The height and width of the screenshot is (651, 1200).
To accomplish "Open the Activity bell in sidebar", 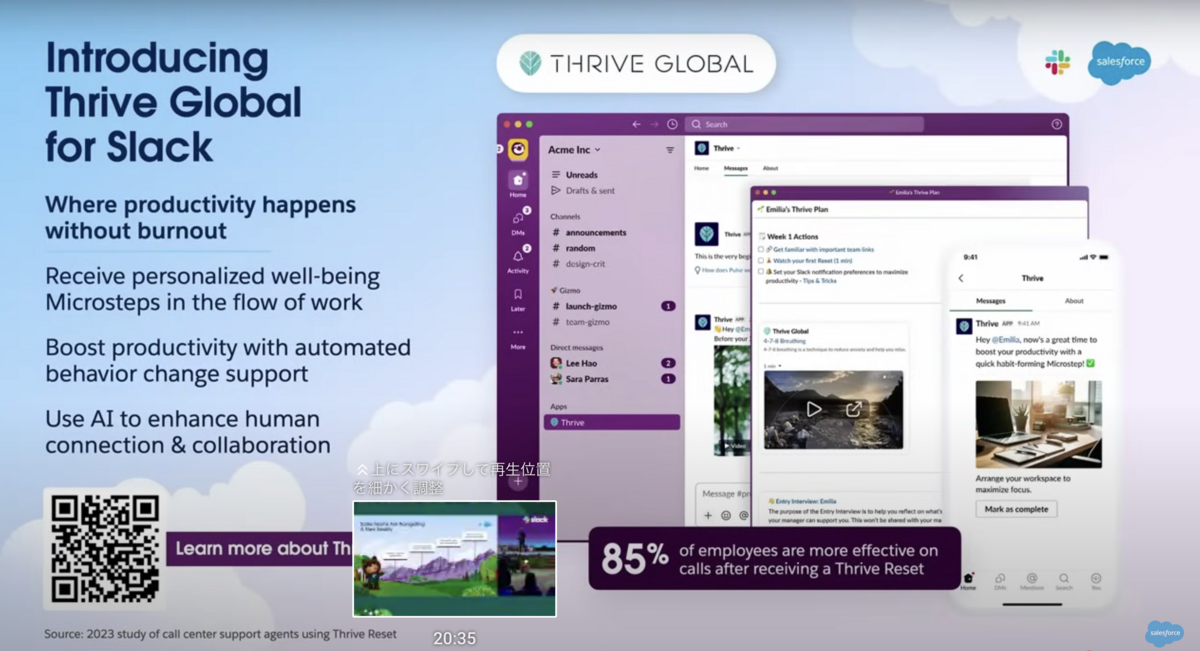I will click(518, 260).
